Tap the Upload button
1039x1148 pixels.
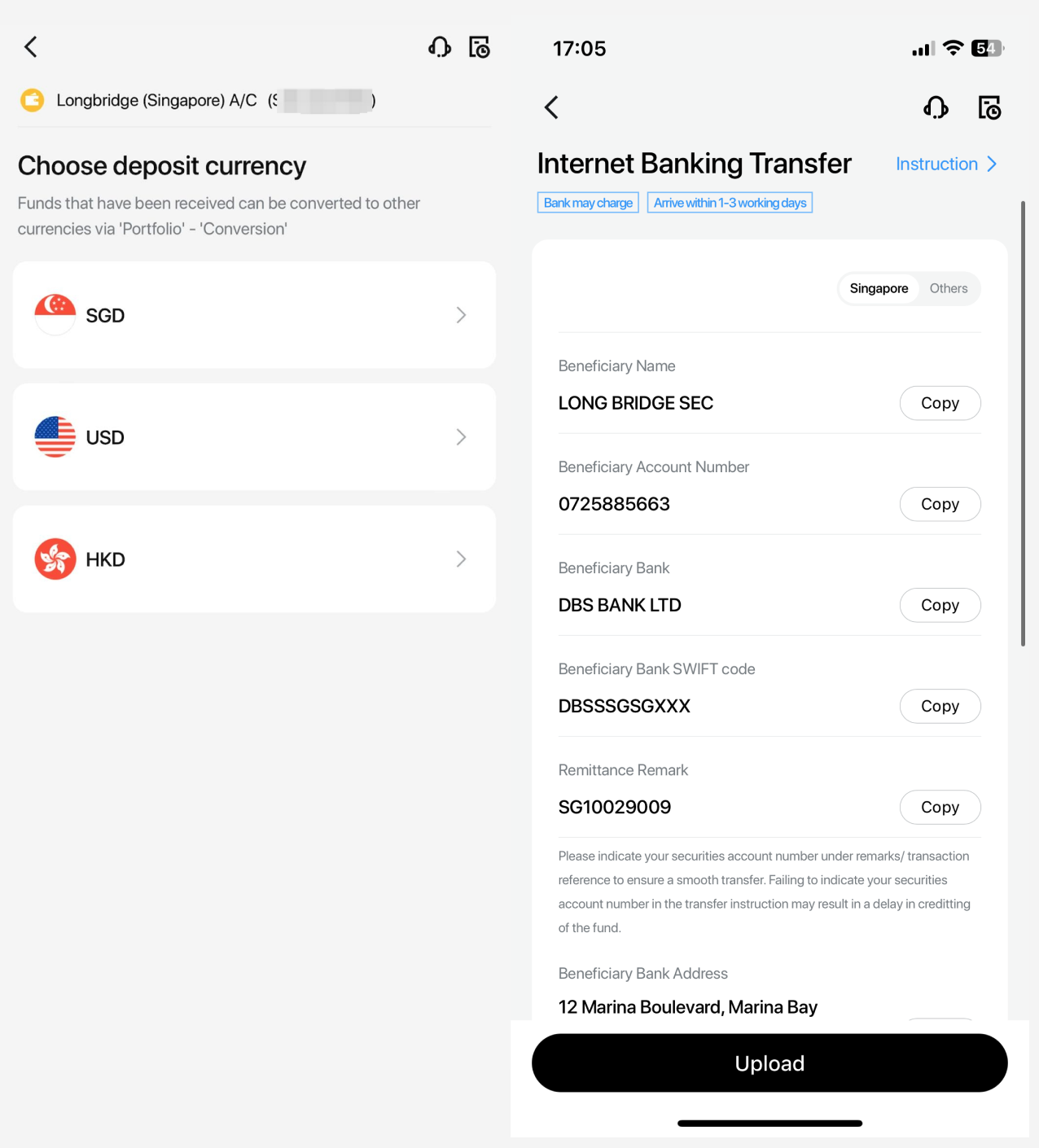pos(769,1063)
